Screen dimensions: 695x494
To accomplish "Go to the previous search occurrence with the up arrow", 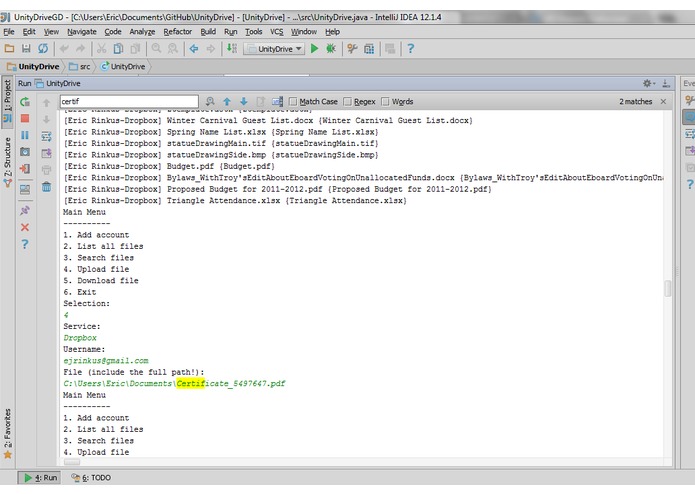I will tap(227, 101).
